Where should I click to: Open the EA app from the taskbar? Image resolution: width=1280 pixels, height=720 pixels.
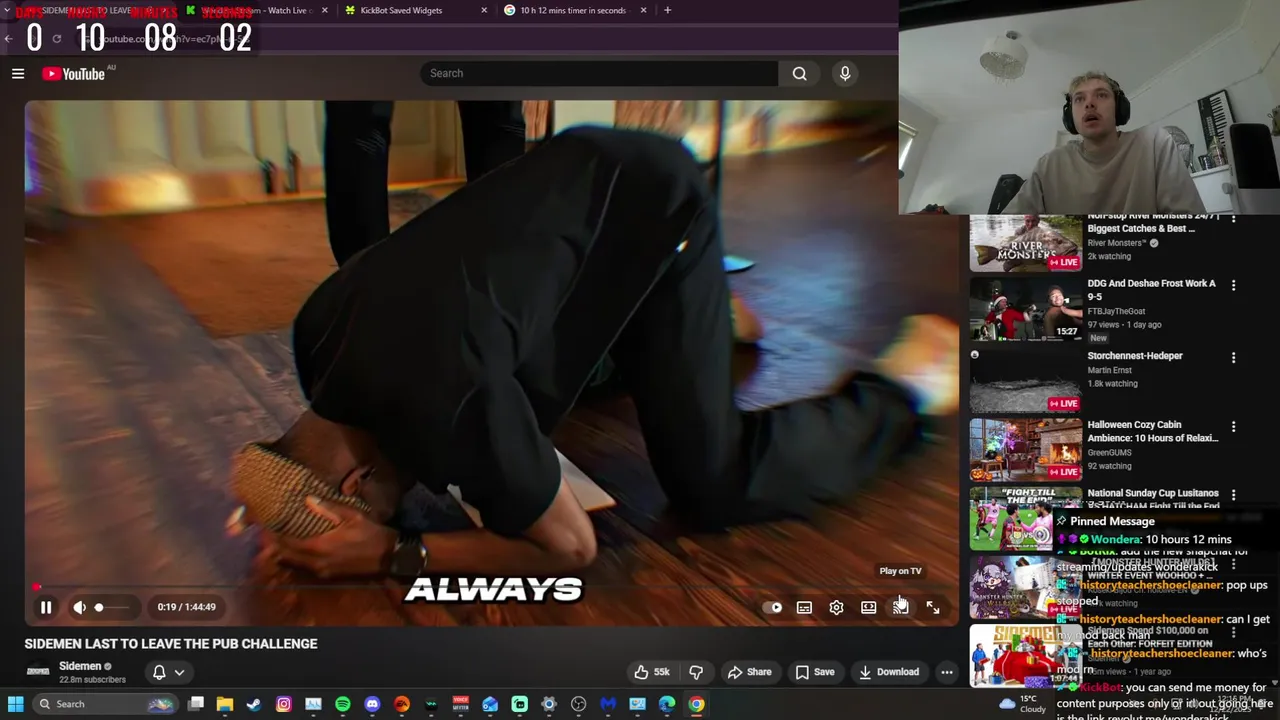coord(402,704)
